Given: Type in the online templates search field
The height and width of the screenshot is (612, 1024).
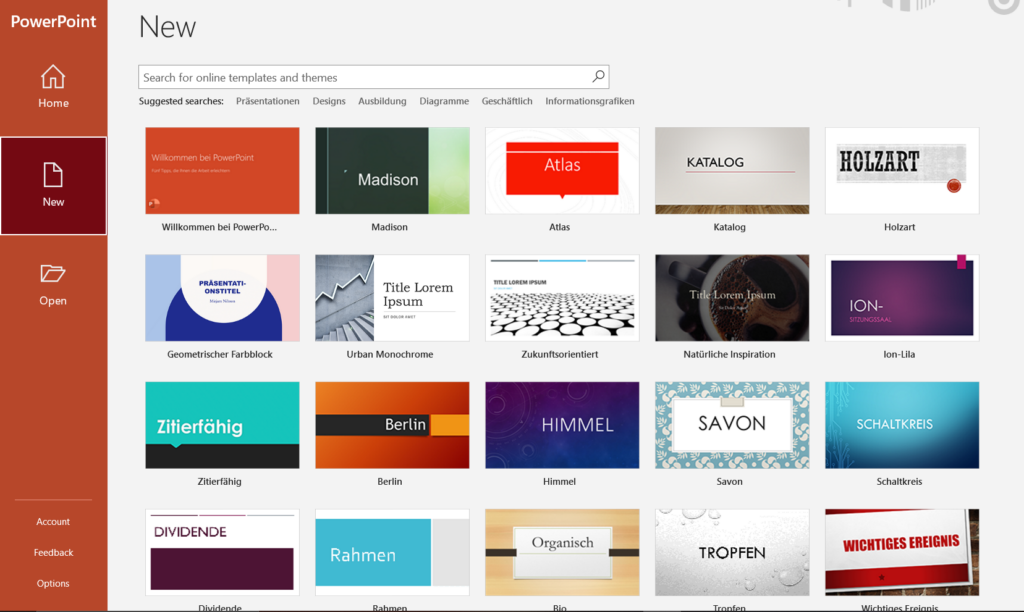Looking at the screenshot, I should (x=360, y=77).
